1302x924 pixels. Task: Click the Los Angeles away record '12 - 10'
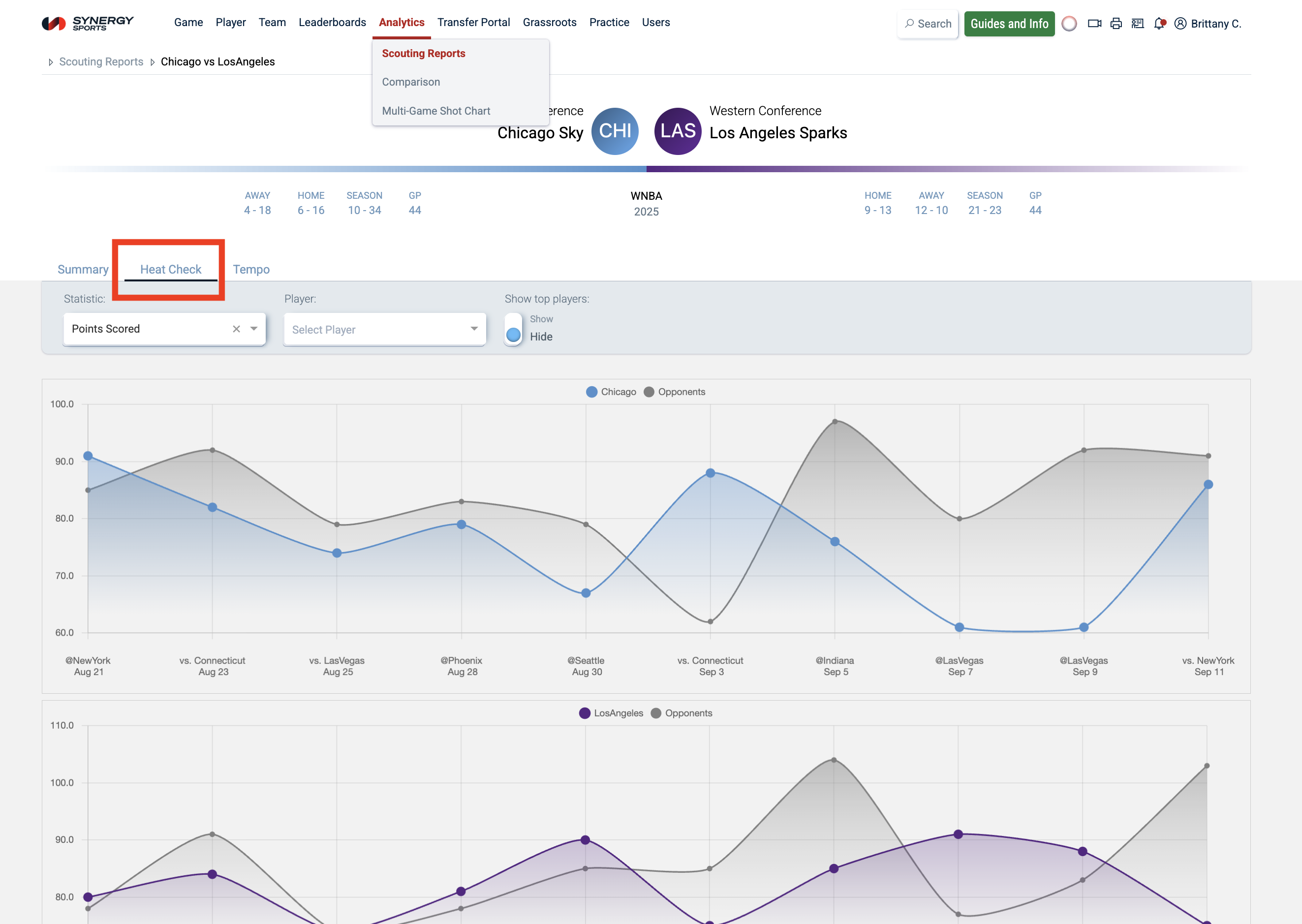(x=931, y=211)
